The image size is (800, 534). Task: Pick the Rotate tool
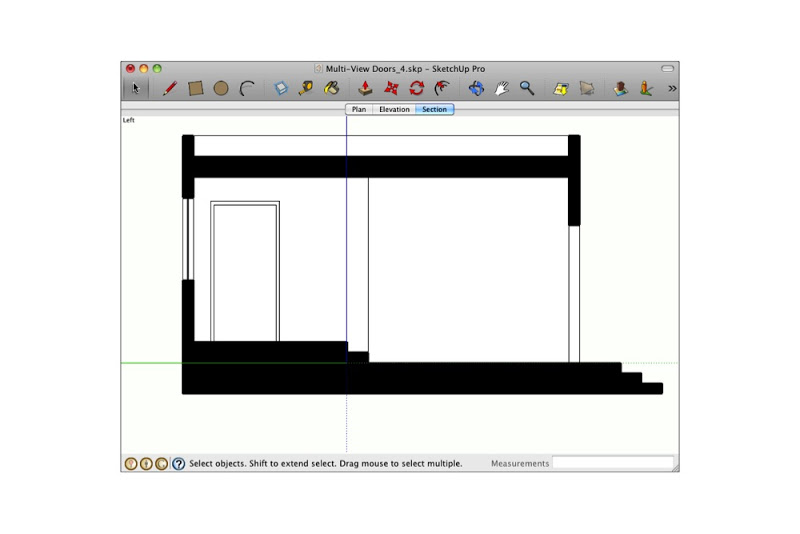416,88
